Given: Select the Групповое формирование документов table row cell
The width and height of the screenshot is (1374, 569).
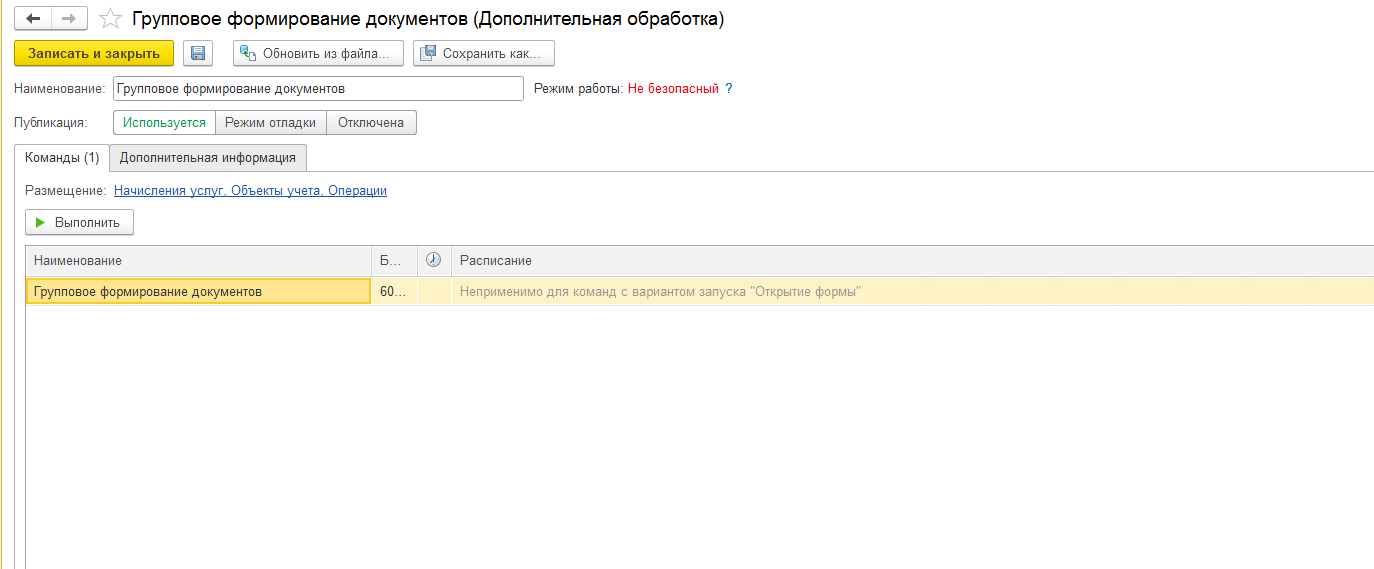Looking at the screenshot, I should coord(198,291).
